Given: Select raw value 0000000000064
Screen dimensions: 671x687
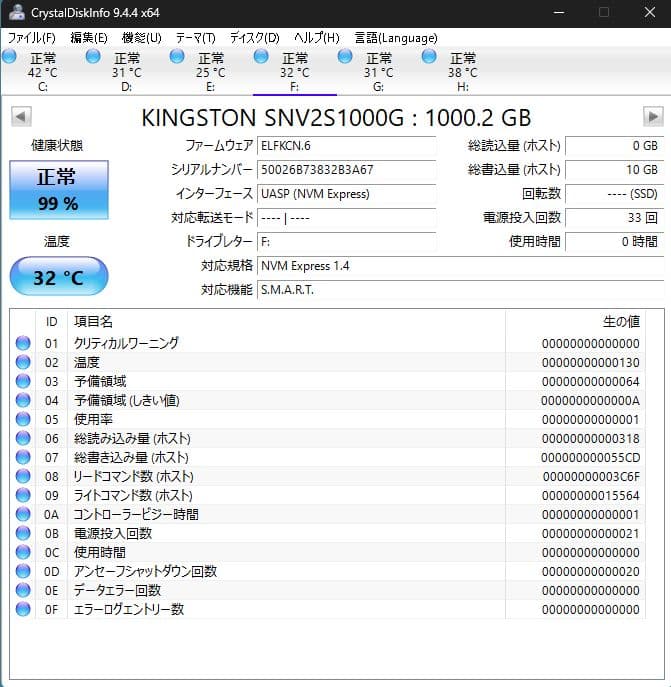Looking at the screenshot, I should tap(590, 382).
